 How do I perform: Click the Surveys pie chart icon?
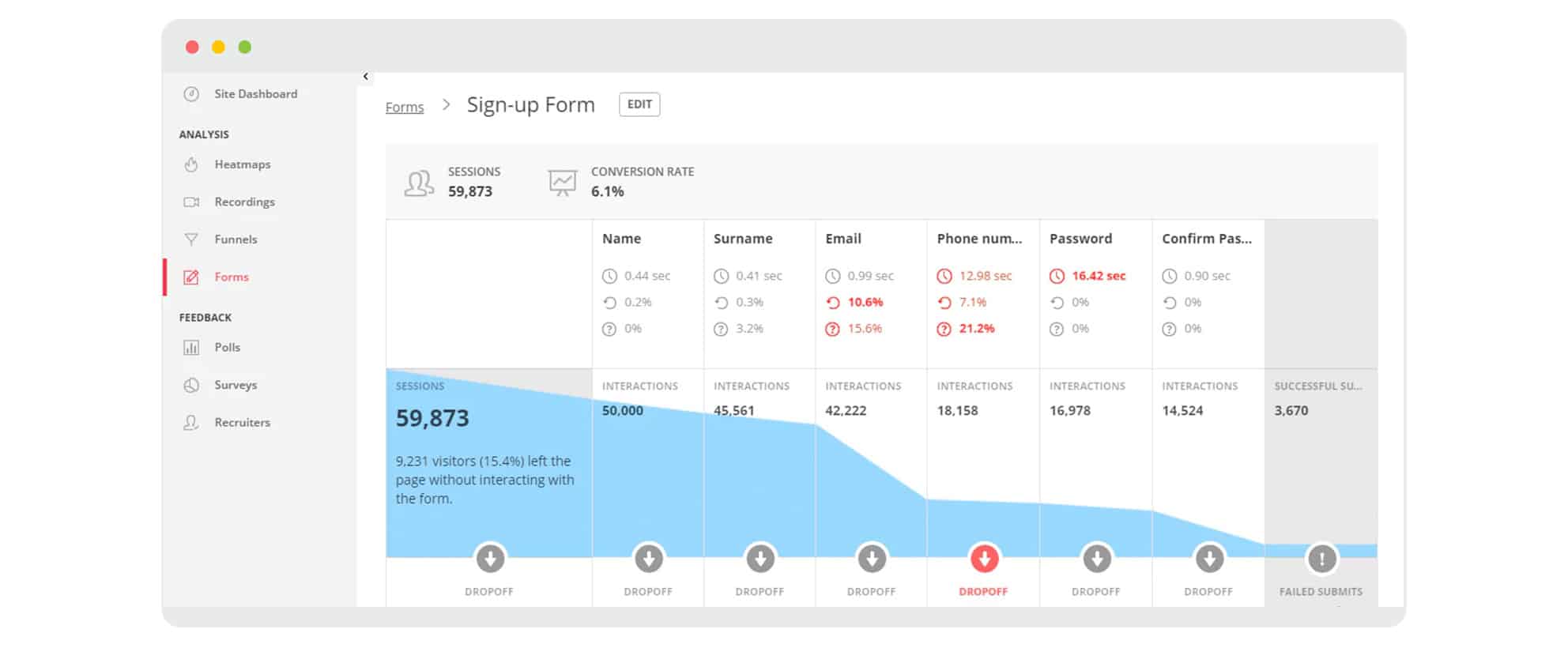point(191,386)
